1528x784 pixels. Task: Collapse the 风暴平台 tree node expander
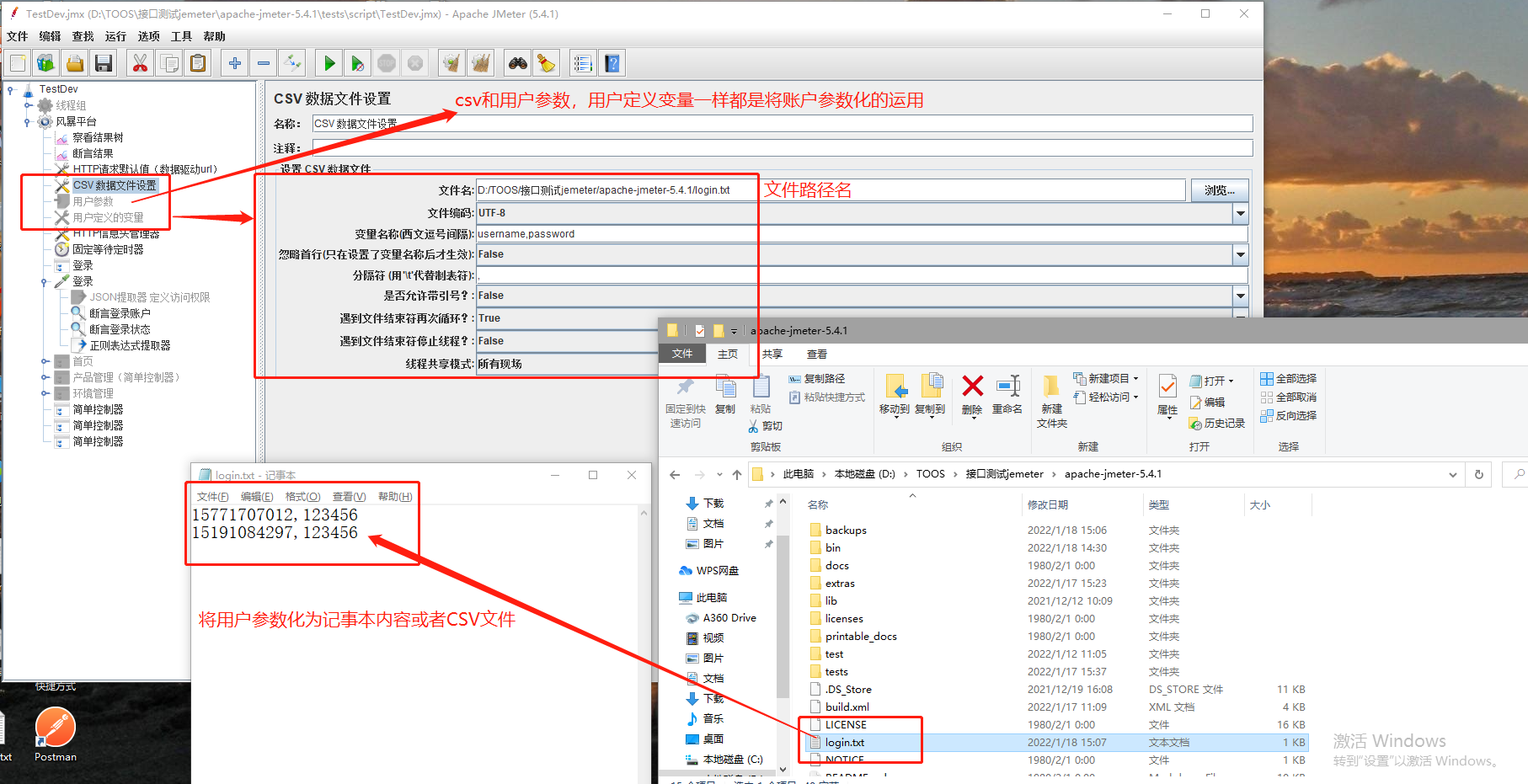28,121
